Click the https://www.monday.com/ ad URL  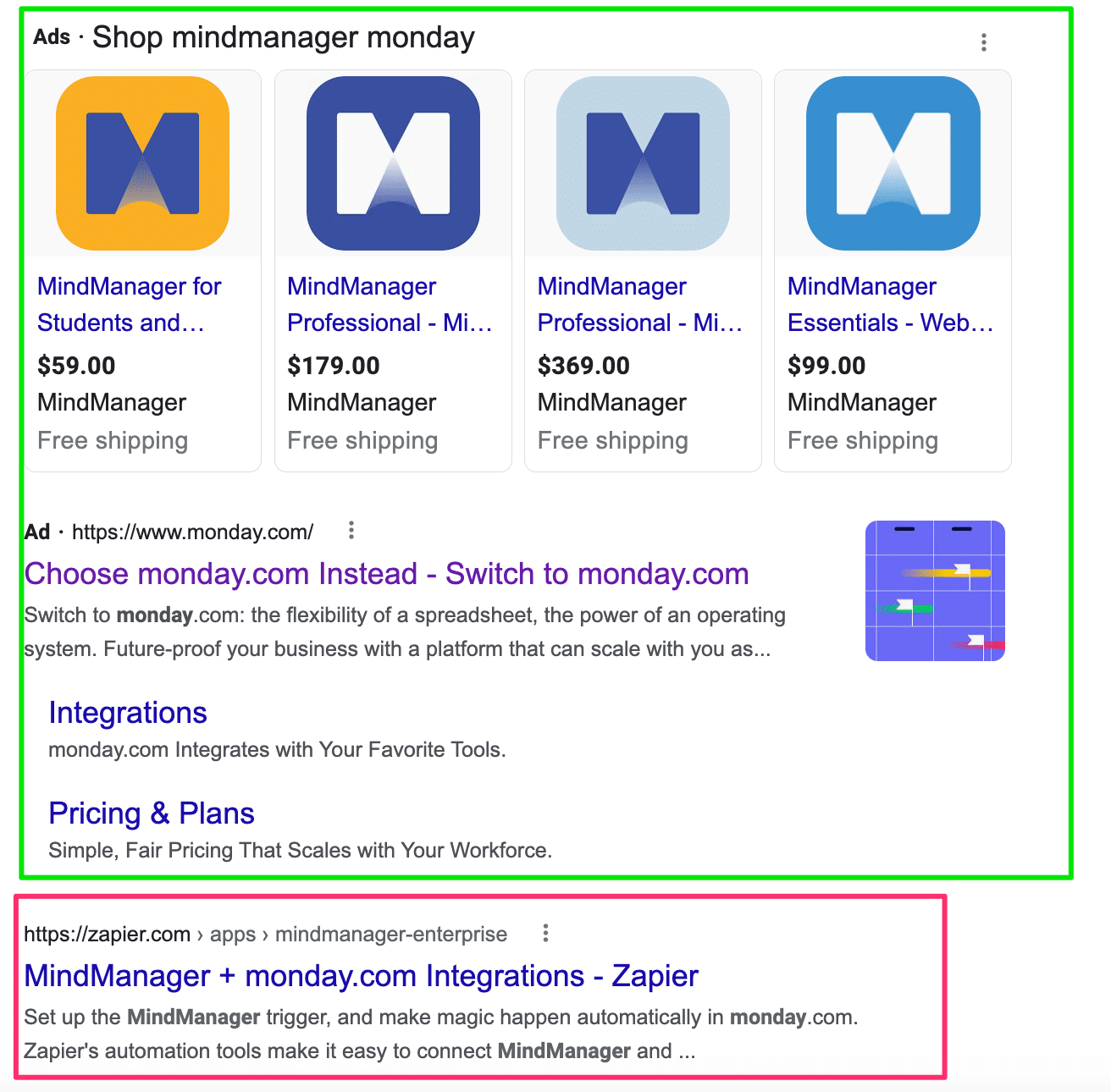[192, 532]
